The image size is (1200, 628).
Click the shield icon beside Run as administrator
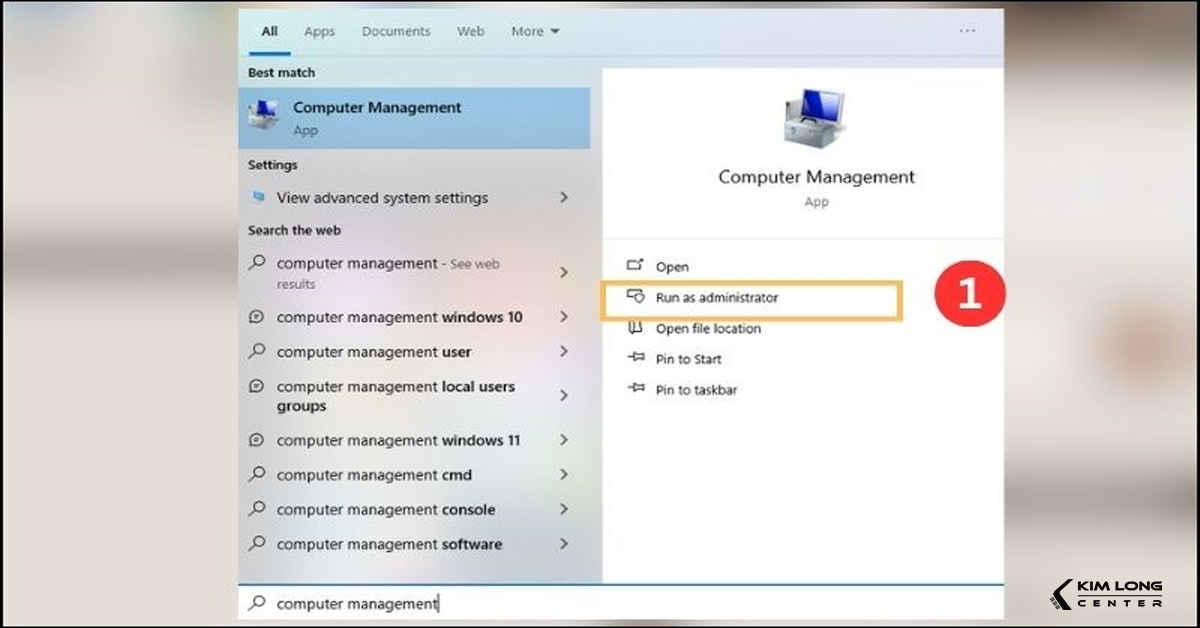[635, 297]
